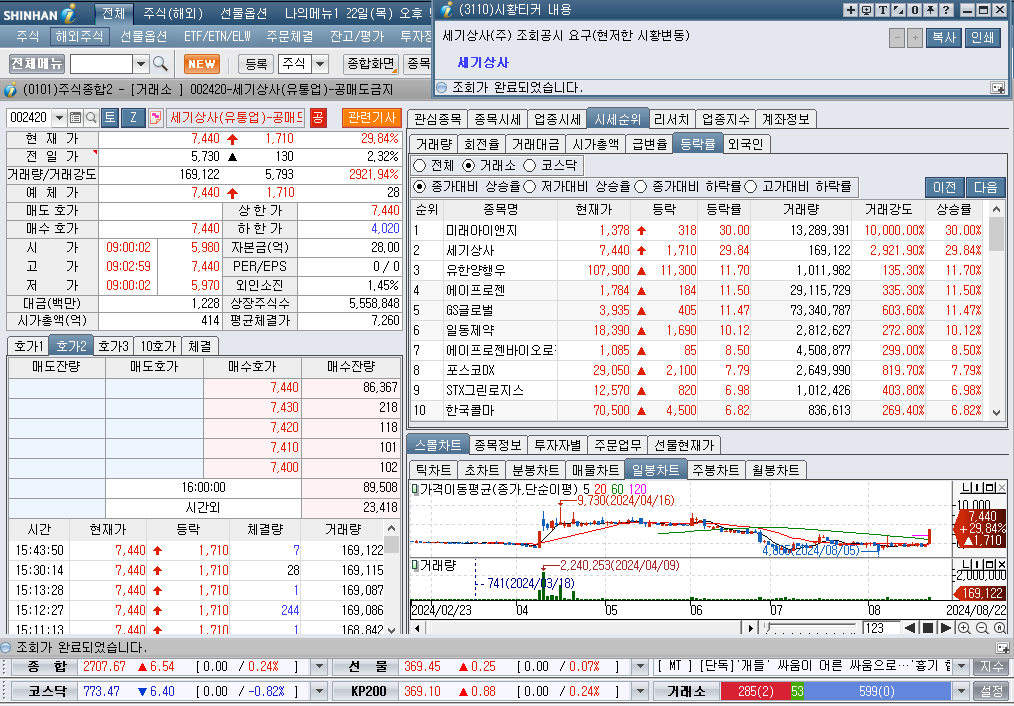Click the red 공 short-sale indicator icon
The image size is (1014, 706).
click(318, 117)
